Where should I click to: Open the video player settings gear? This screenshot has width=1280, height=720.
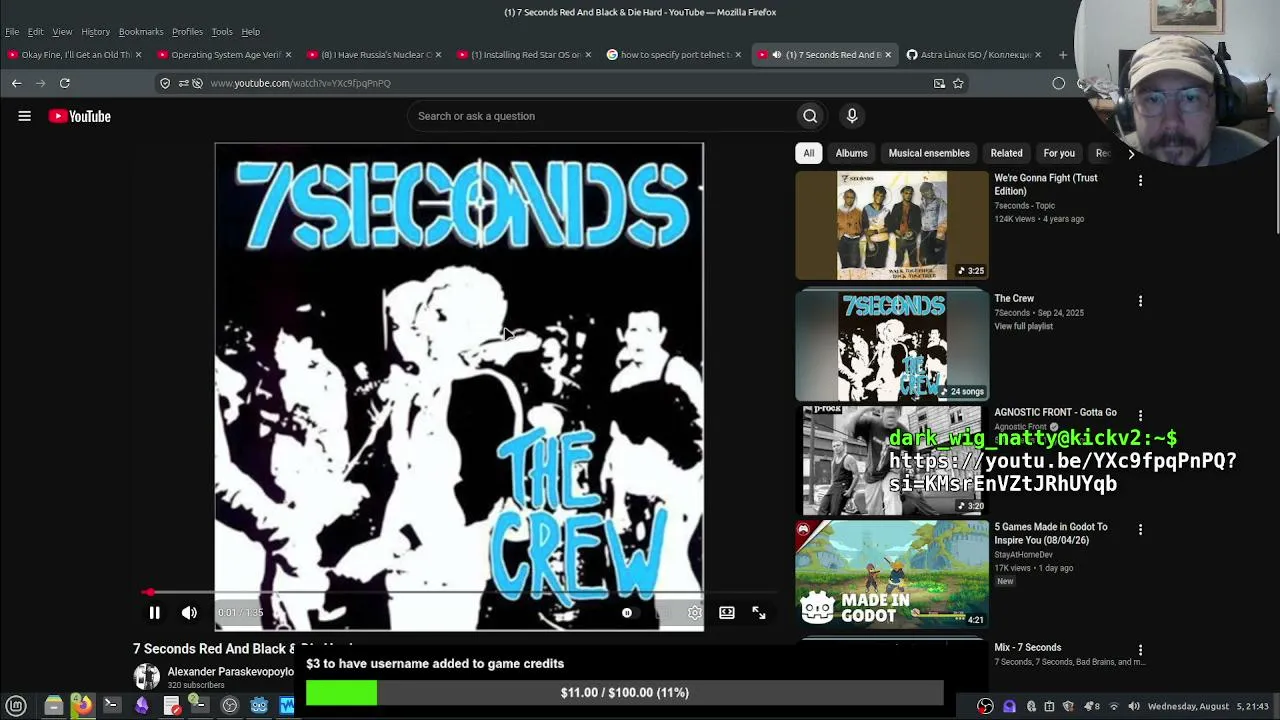695,613
